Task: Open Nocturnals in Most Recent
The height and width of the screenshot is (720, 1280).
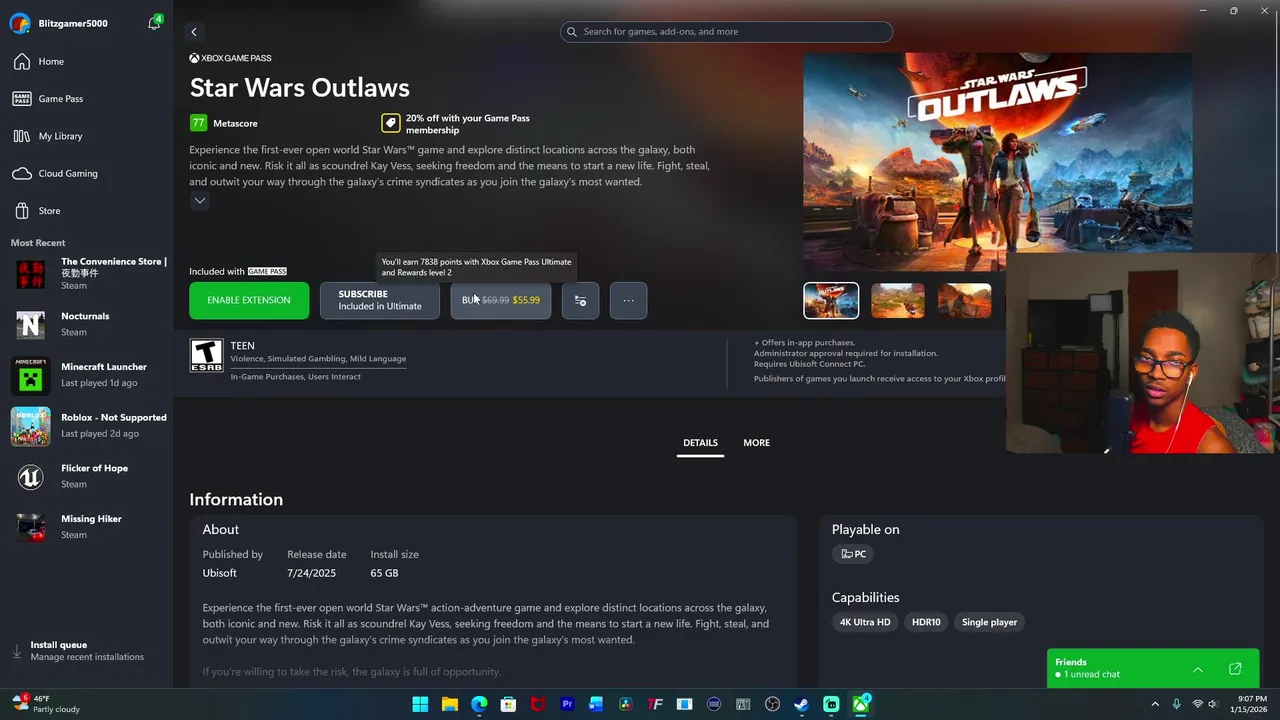Action: point(88,324)
